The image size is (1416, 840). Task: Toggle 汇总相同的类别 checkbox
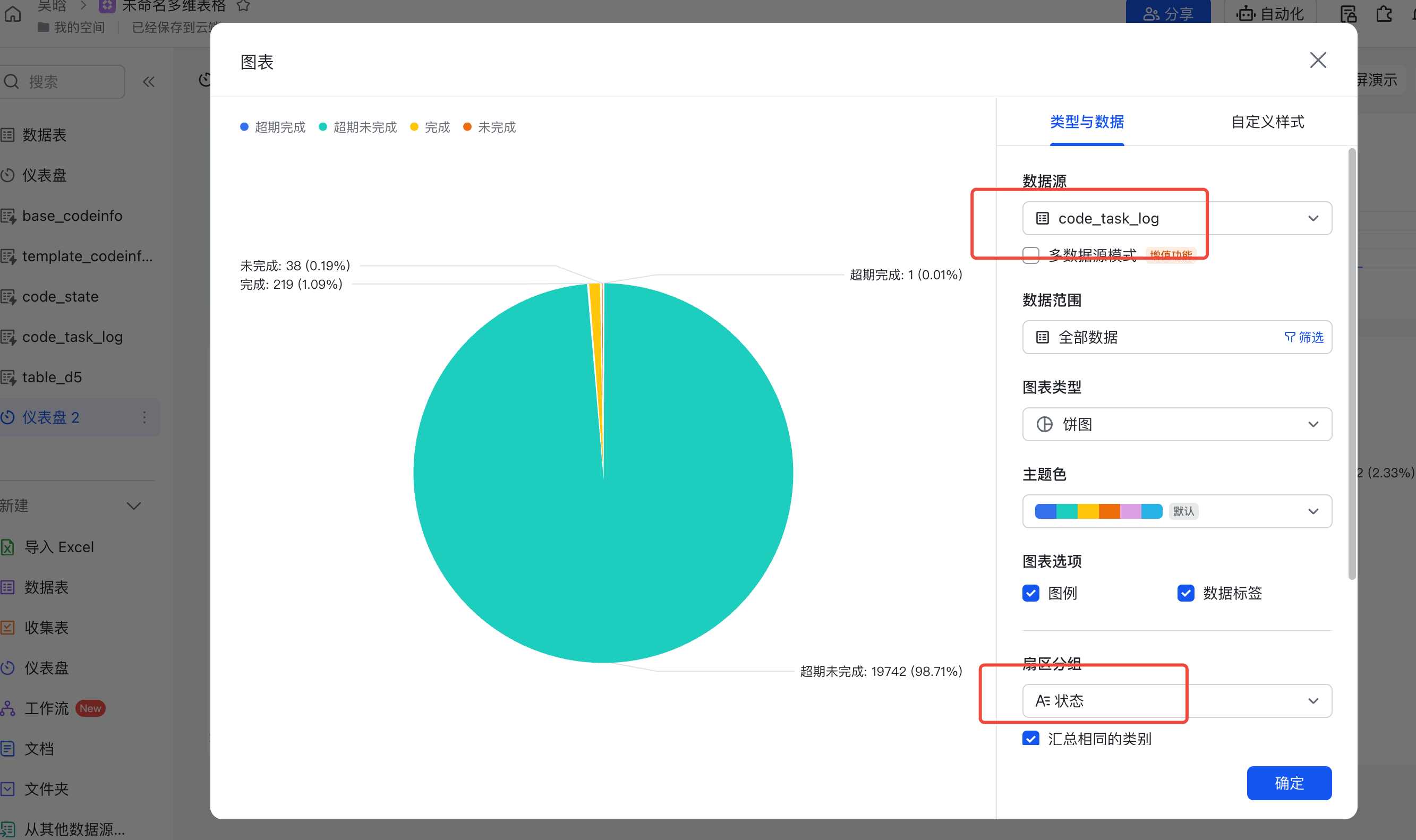pos(1030,738)
